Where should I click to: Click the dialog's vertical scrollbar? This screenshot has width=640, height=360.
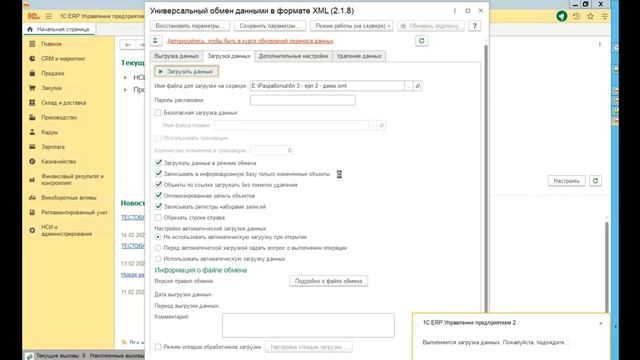coord(486,179)
